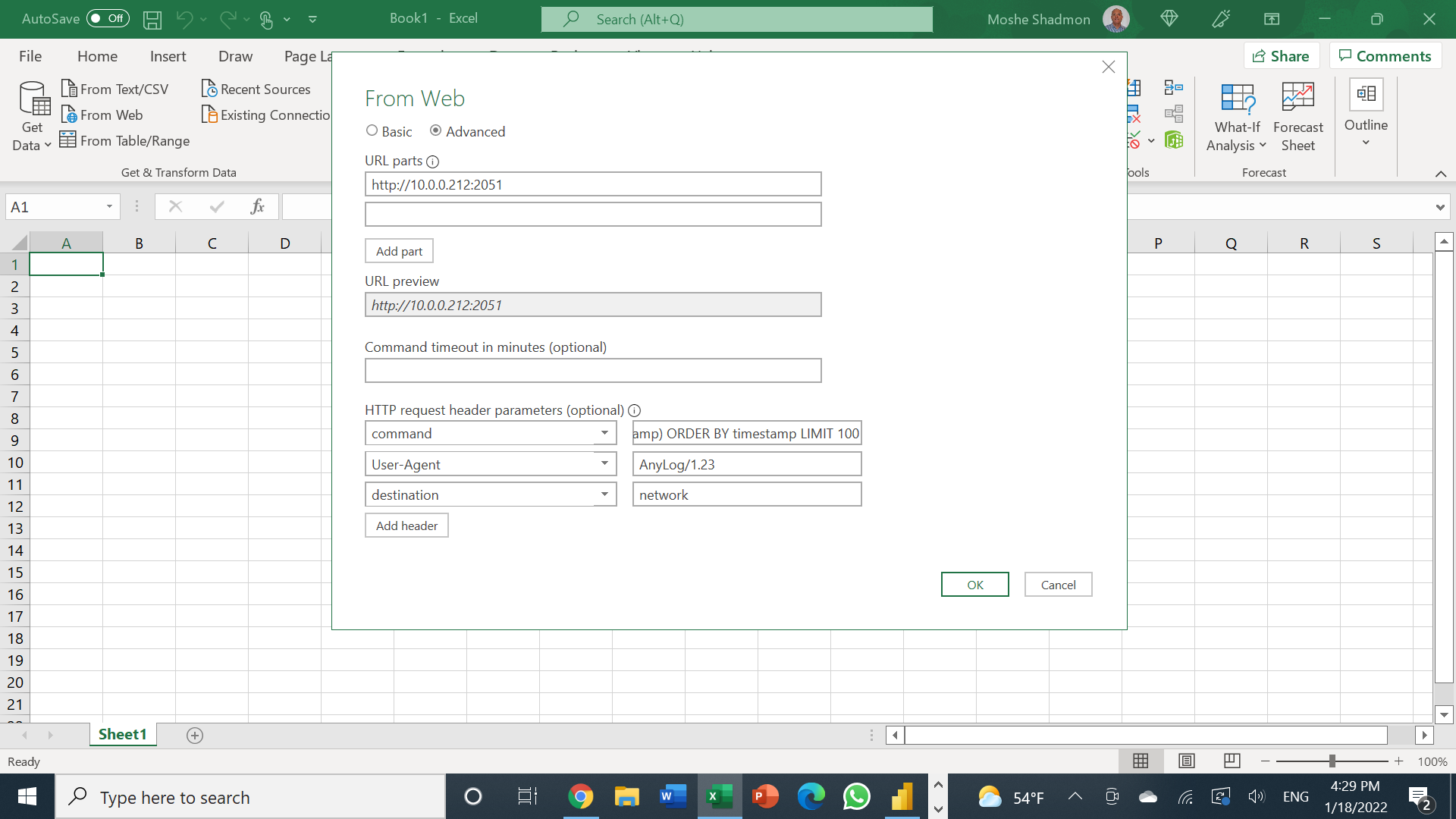Click the HTTP header parameters info icon
The height and width of the screenshot is (819, 1456).
[635, 410]
